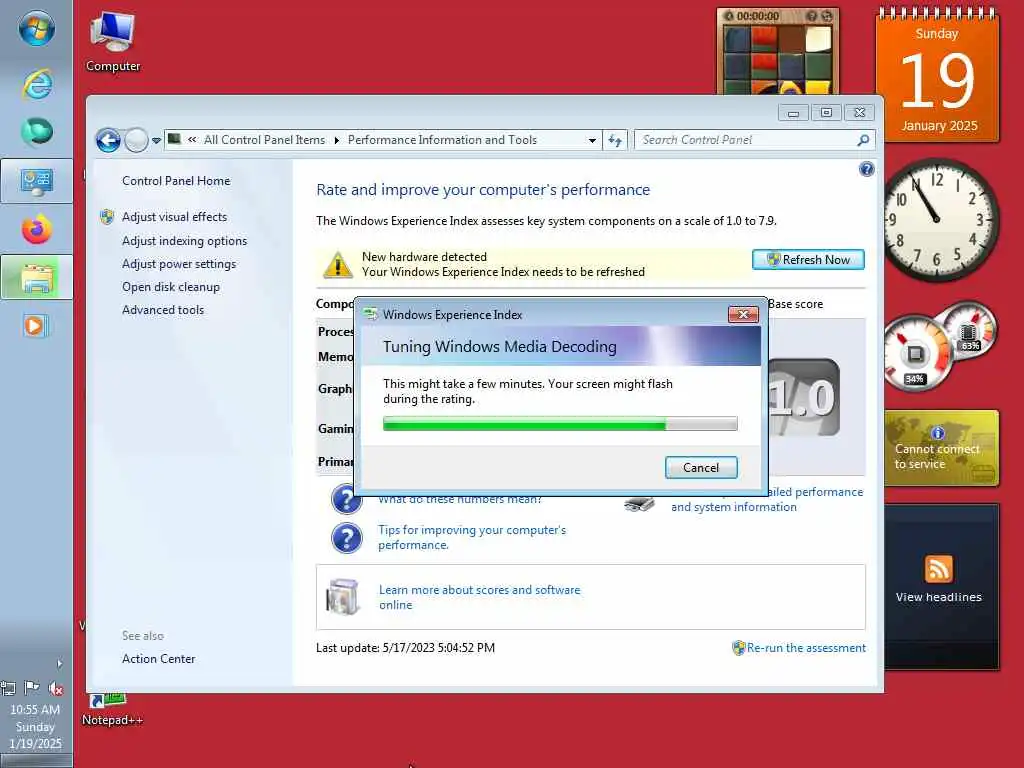
Task: Go to Control Panel Home
Action: coord(176,181)
